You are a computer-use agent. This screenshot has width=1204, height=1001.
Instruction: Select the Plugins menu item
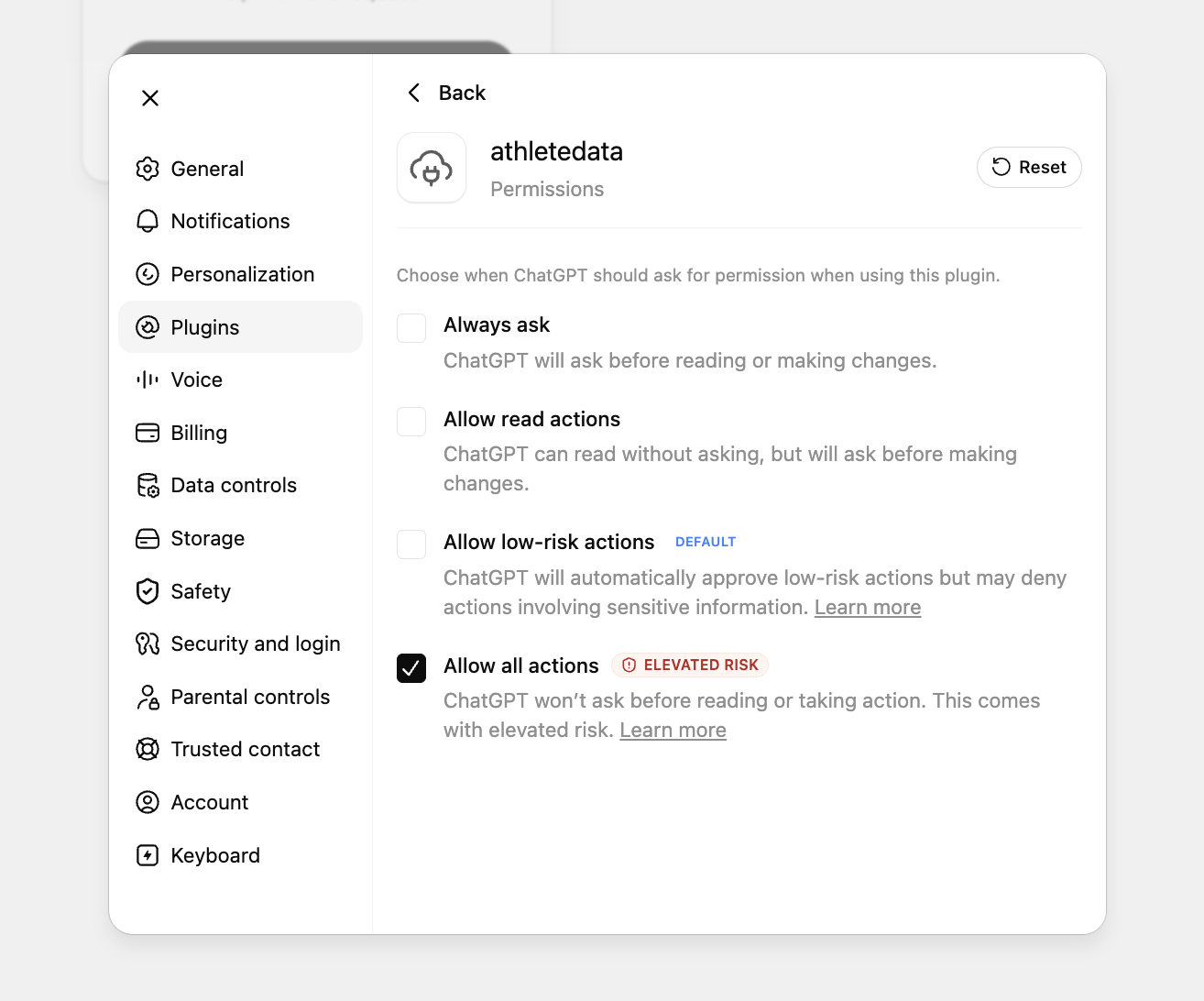click(x=241, y=327)
